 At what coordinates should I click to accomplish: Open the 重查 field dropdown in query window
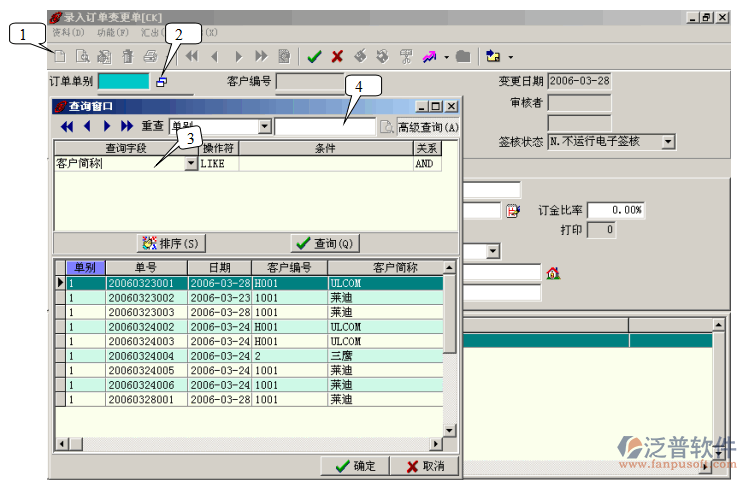coord(264,127)
